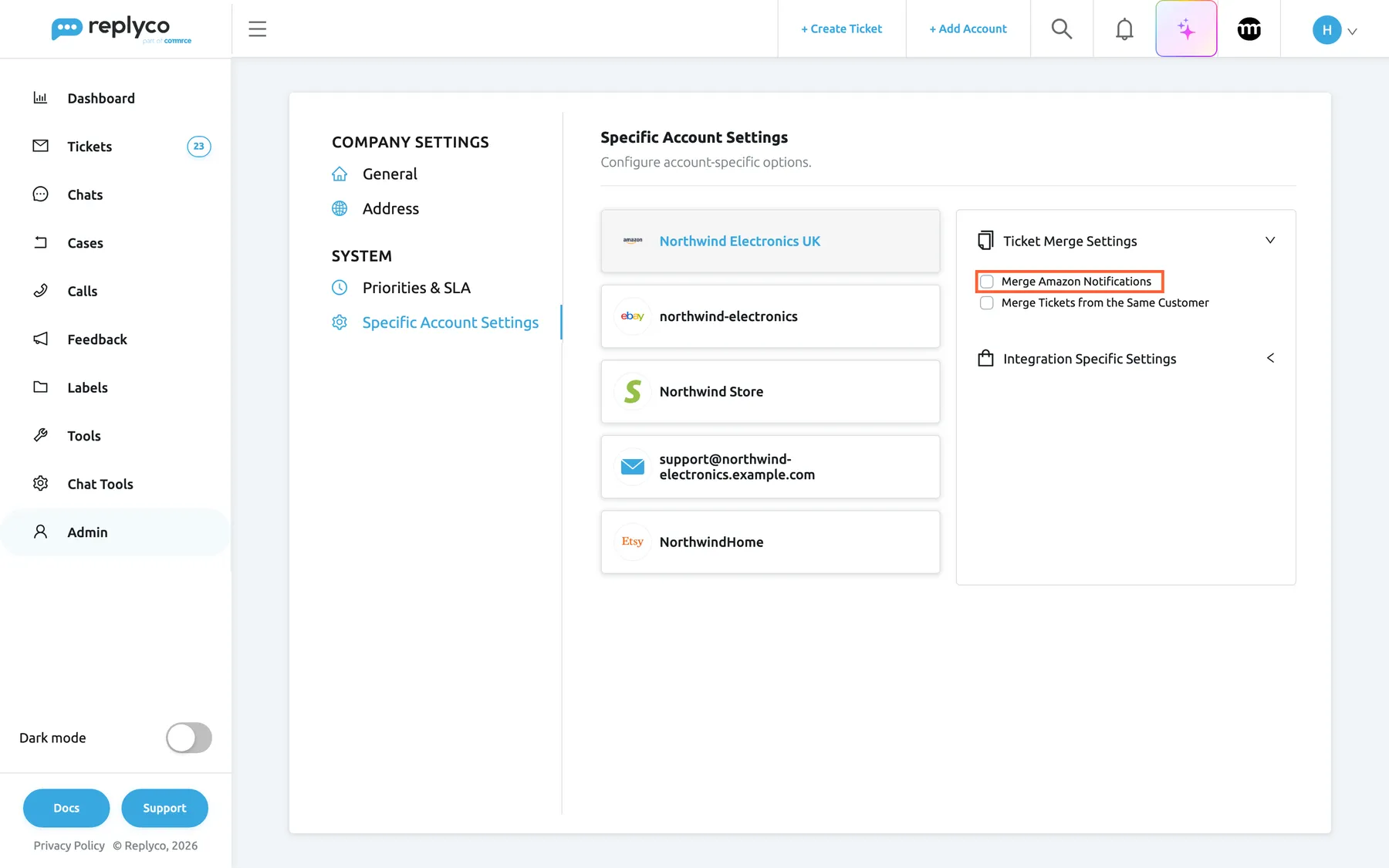The width and height of the screenshot is (1389, 868).
Task: Open Address settings
Action: coord(390,208)
